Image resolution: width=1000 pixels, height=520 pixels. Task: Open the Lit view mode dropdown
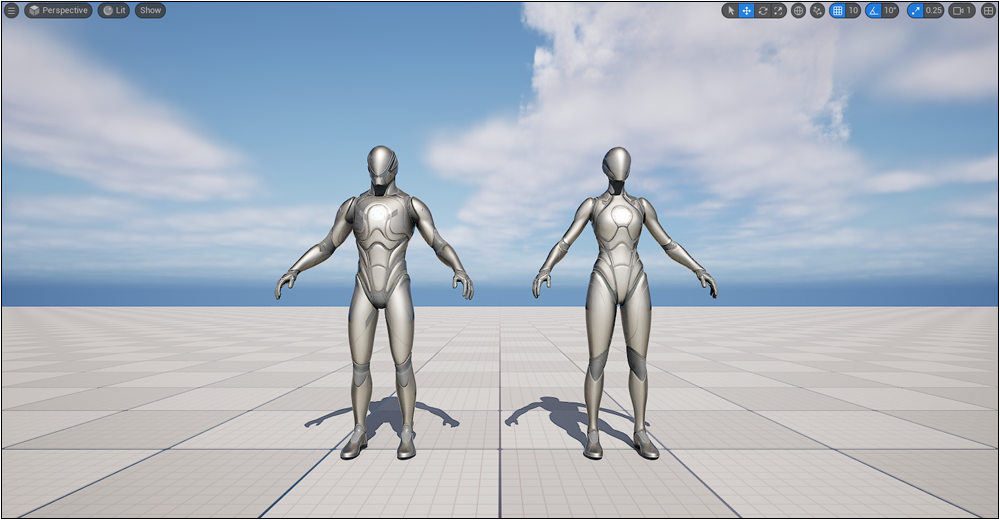pos(114,10)
